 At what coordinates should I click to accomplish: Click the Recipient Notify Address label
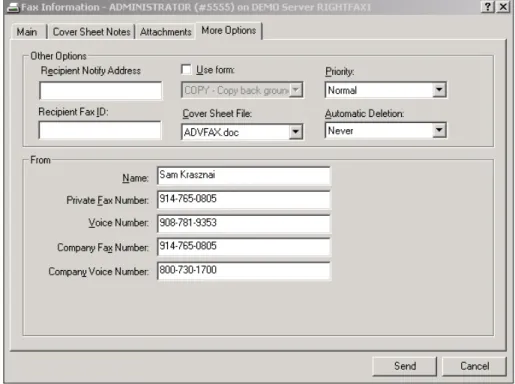pyautogui.click(x=91, y=71)
